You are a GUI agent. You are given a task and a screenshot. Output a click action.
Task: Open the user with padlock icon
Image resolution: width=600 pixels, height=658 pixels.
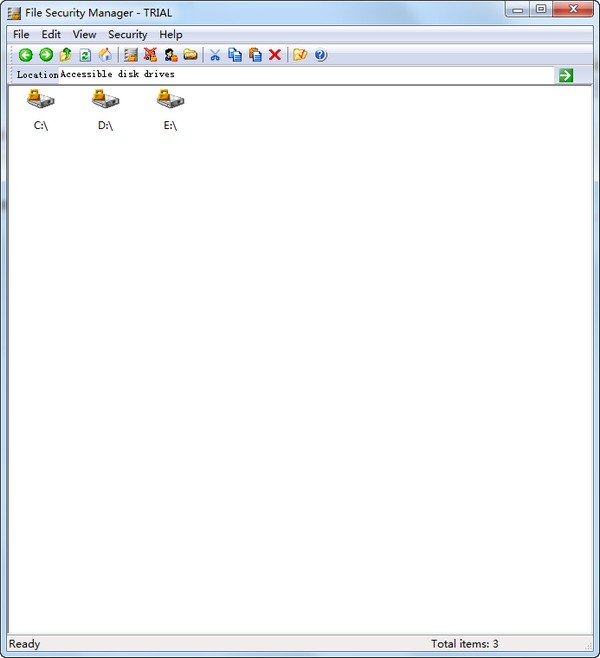click(x=170, y=55)
